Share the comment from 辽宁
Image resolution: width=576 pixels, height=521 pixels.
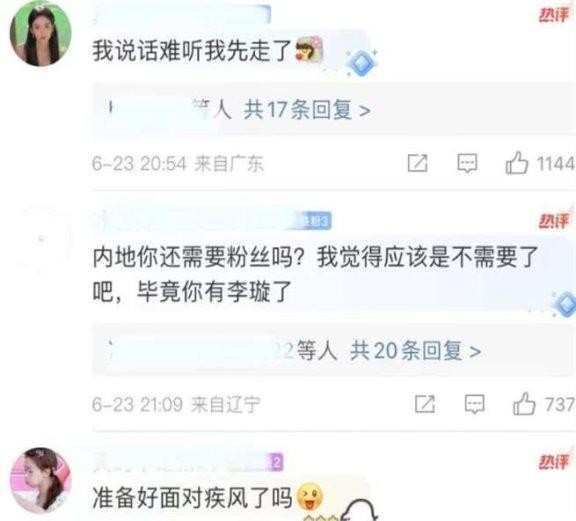(x=425, y=404)
